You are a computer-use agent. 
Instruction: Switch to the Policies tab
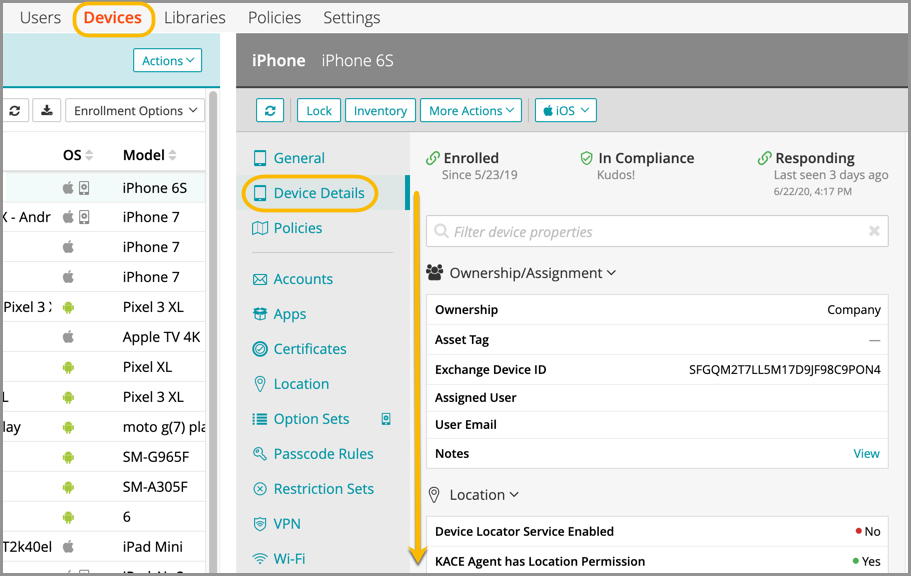(274, 17)
